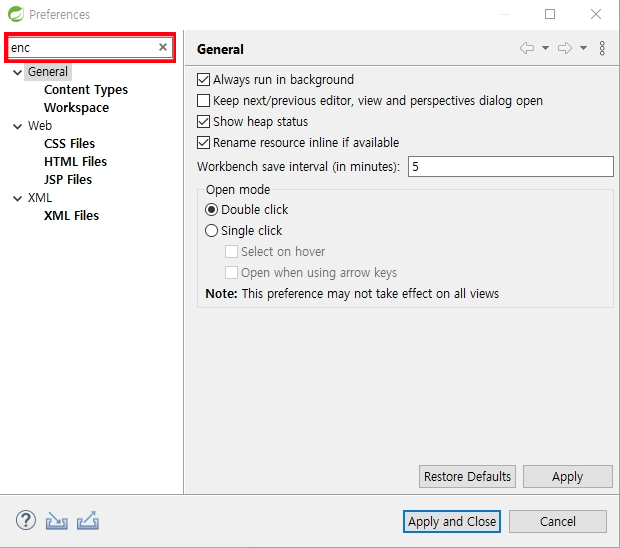620x548 pixels.
Task: Click the Workbench save interval field
Action: pyautogui.click(x=510, y=166)
